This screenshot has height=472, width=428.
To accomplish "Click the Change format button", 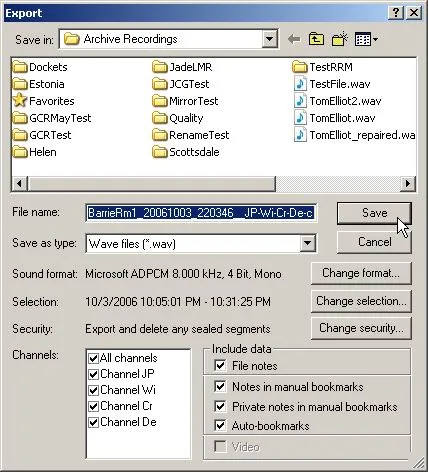I will pos(361,273).
